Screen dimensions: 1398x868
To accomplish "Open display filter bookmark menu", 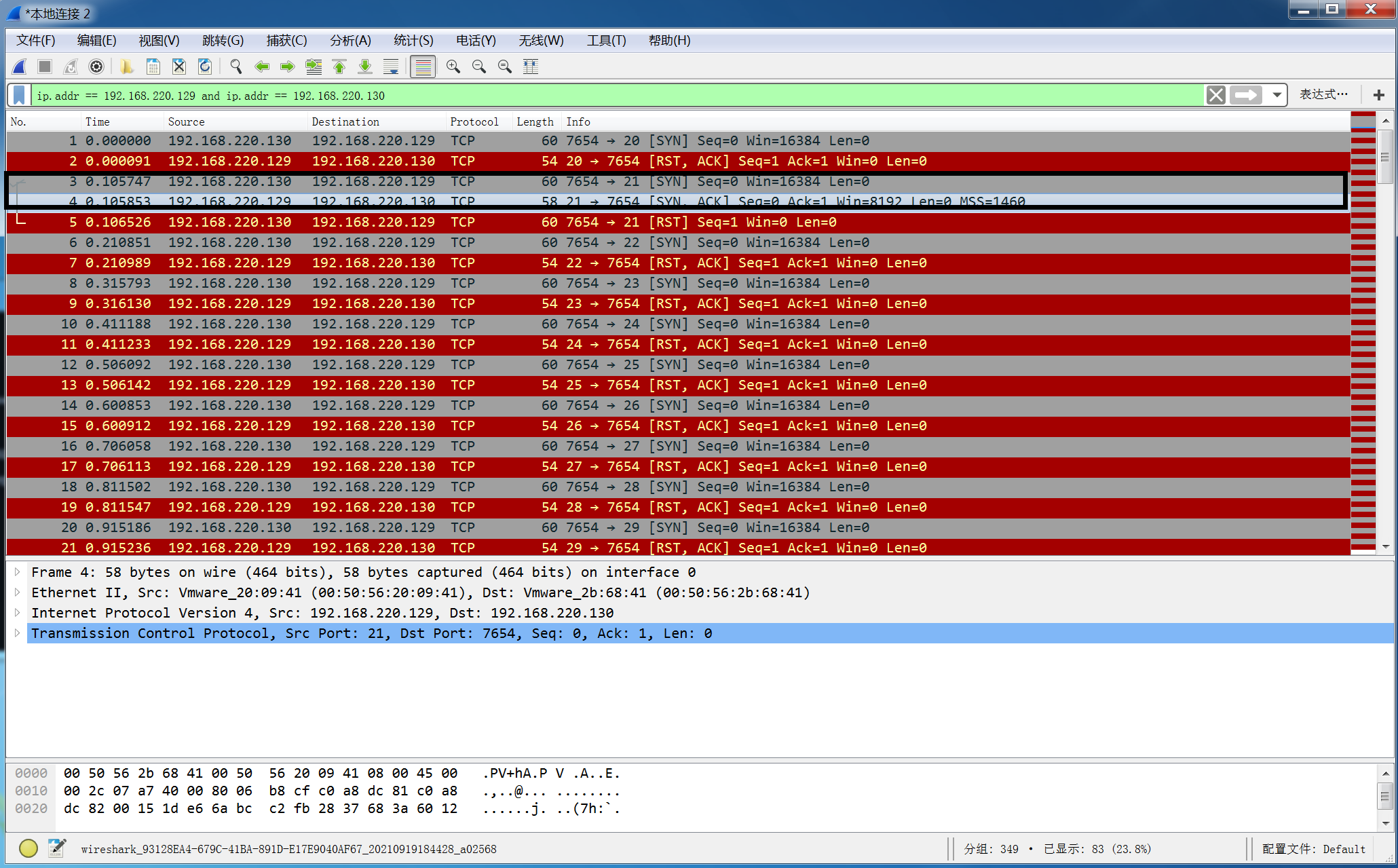I will tap(20, 95).
